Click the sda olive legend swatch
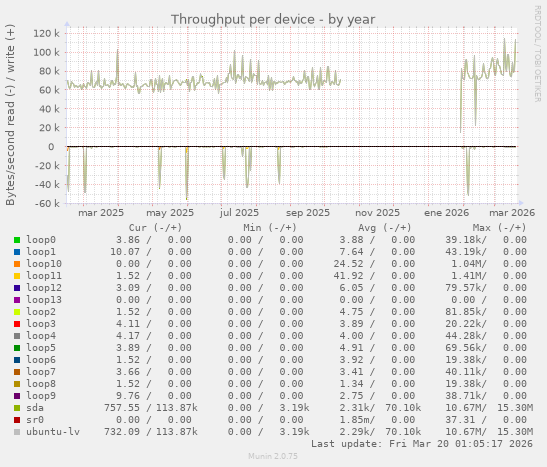 [17, 408]
